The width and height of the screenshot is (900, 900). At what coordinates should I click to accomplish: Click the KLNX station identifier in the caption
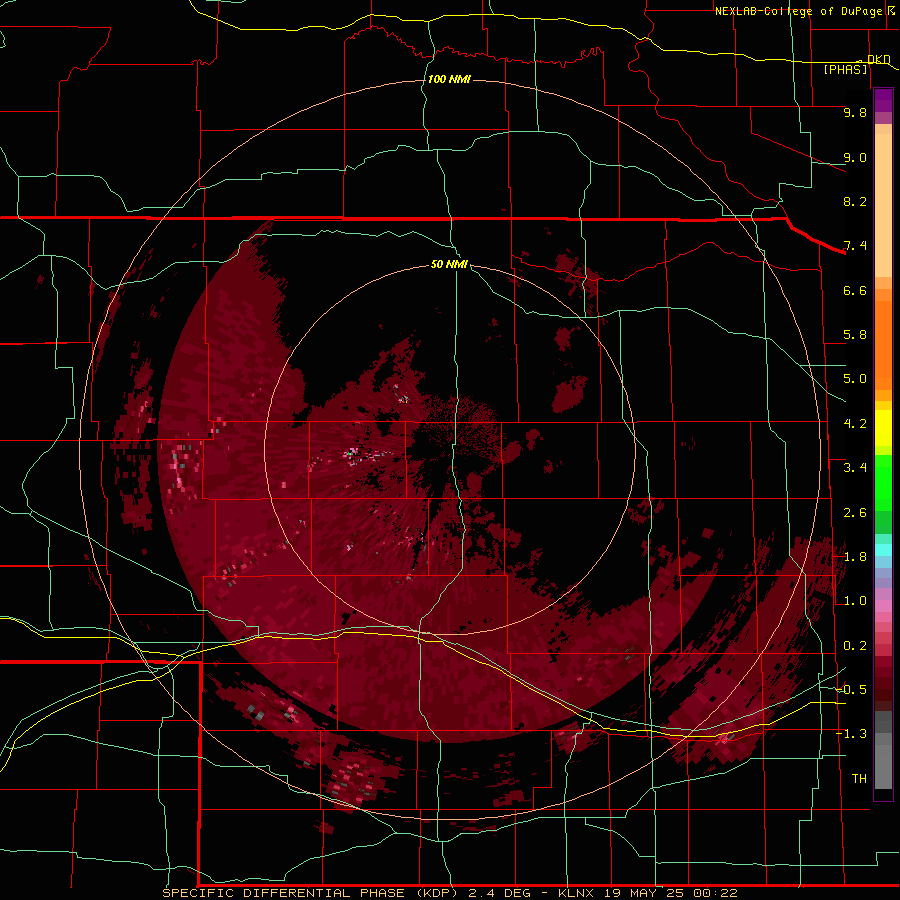[x=578, y=893]
